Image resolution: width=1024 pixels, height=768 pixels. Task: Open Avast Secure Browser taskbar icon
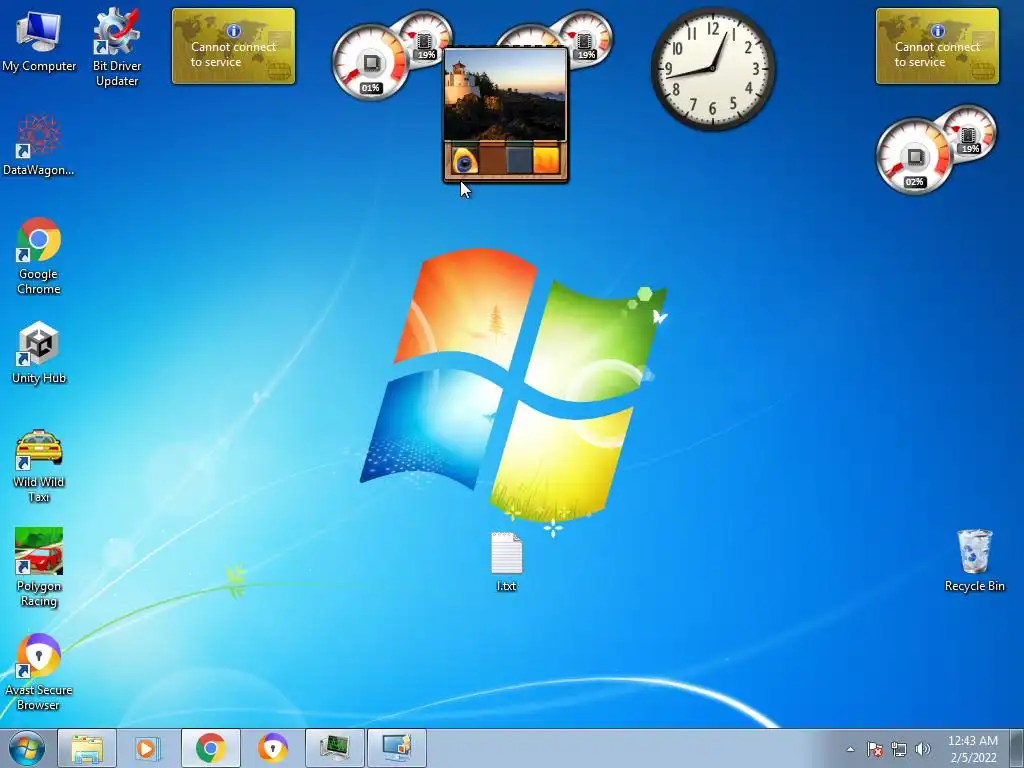[x=272, y=748]
